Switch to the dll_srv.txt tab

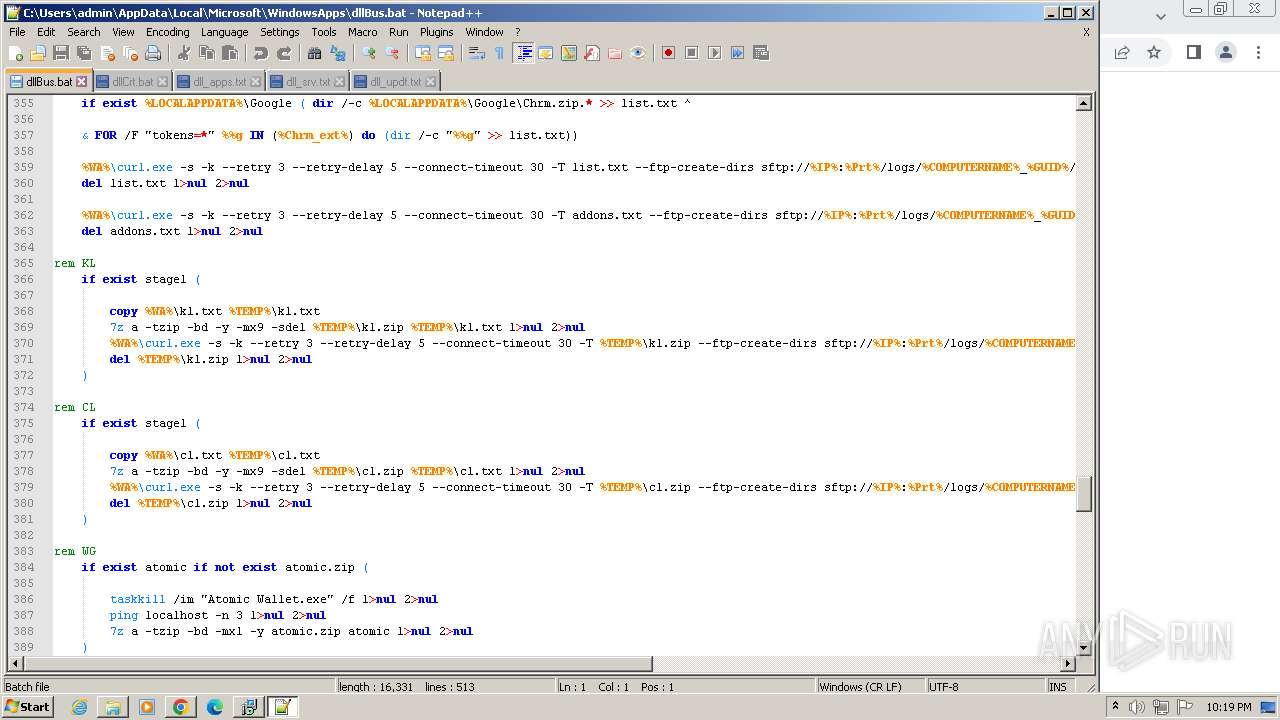[307, 82]
